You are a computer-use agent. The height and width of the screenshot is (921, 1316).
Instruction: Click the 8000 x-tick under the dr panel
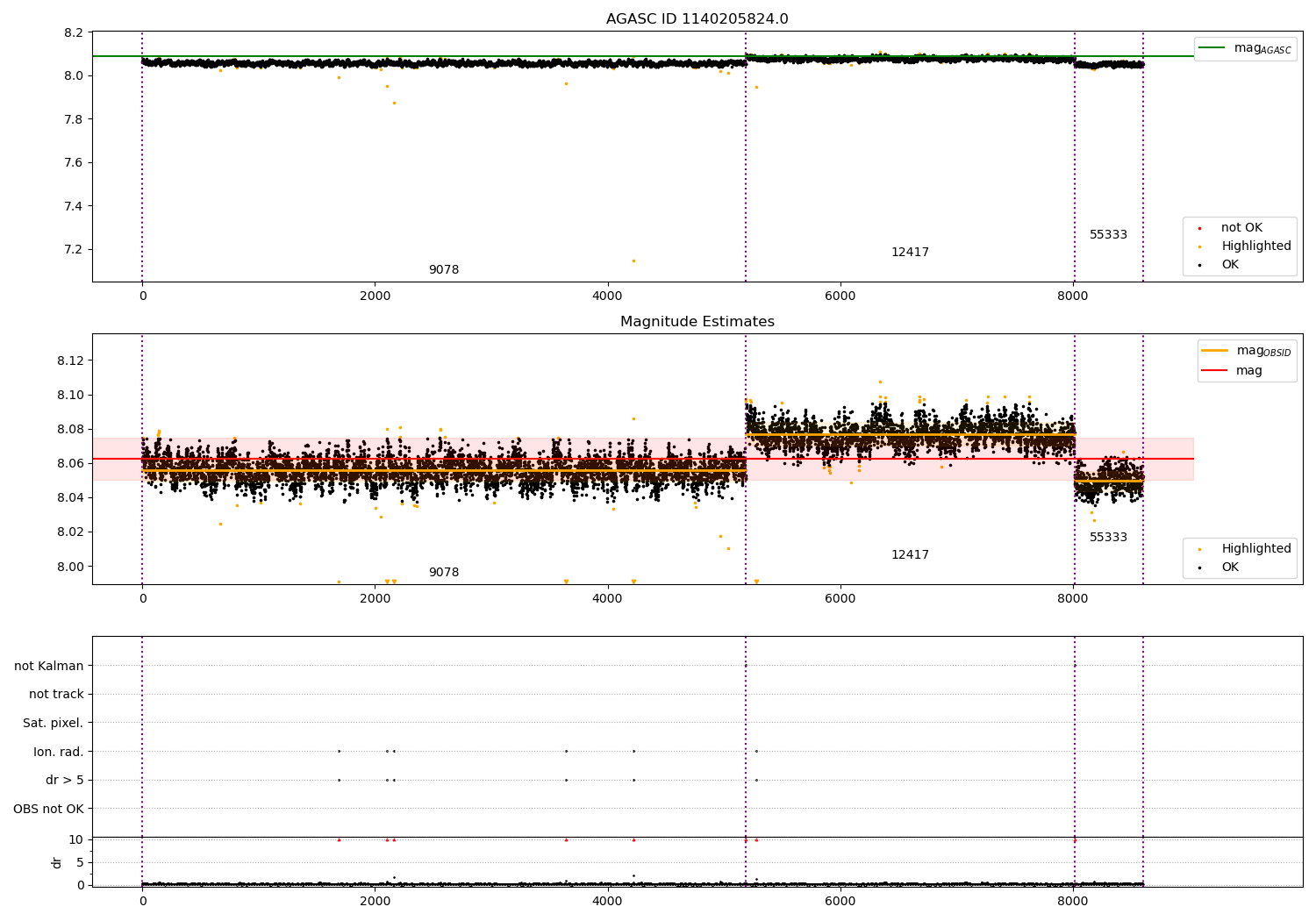click(x=1073, y=902)
